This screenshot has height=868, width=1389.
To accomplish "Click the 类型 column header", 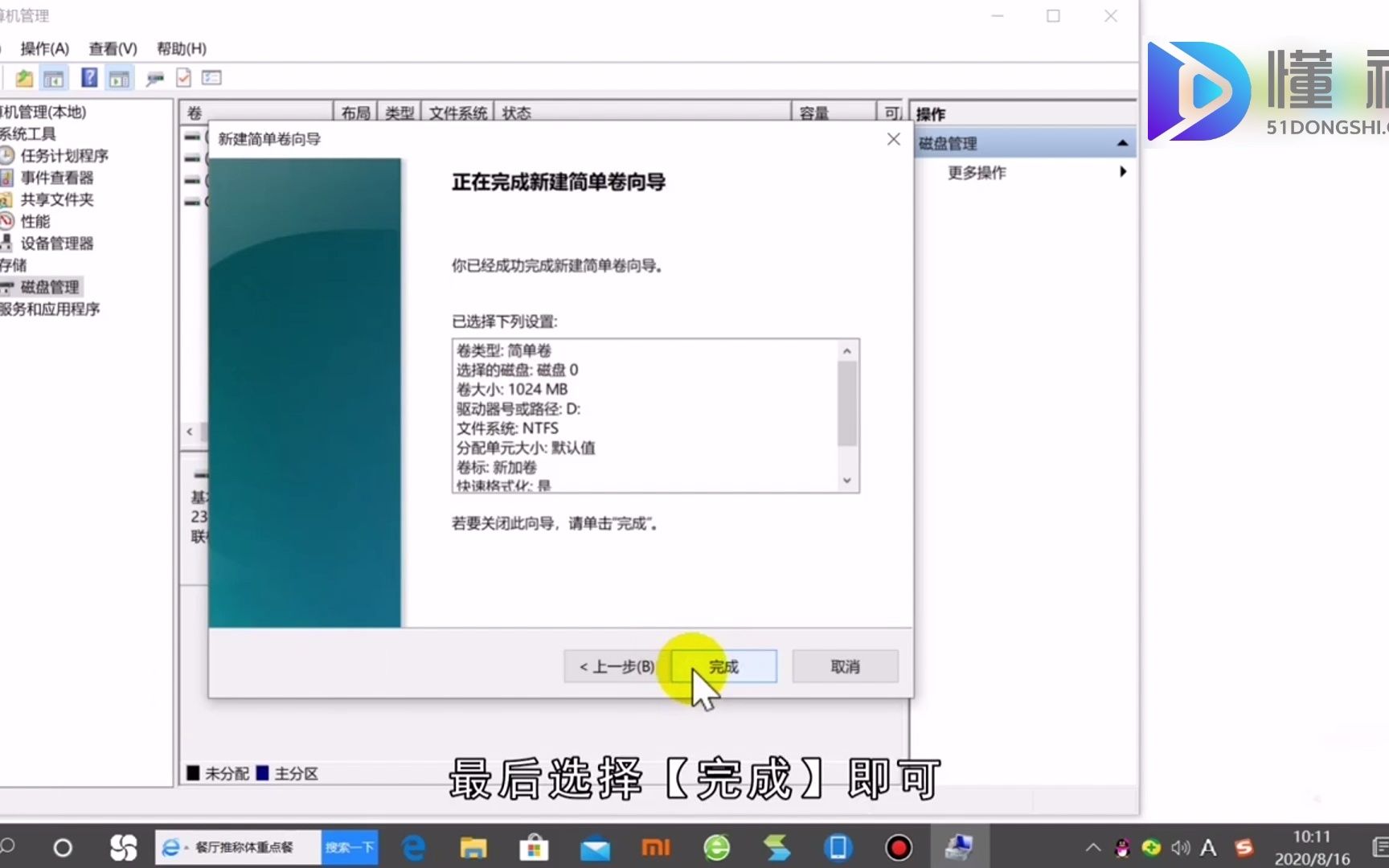I will (399, 113).
